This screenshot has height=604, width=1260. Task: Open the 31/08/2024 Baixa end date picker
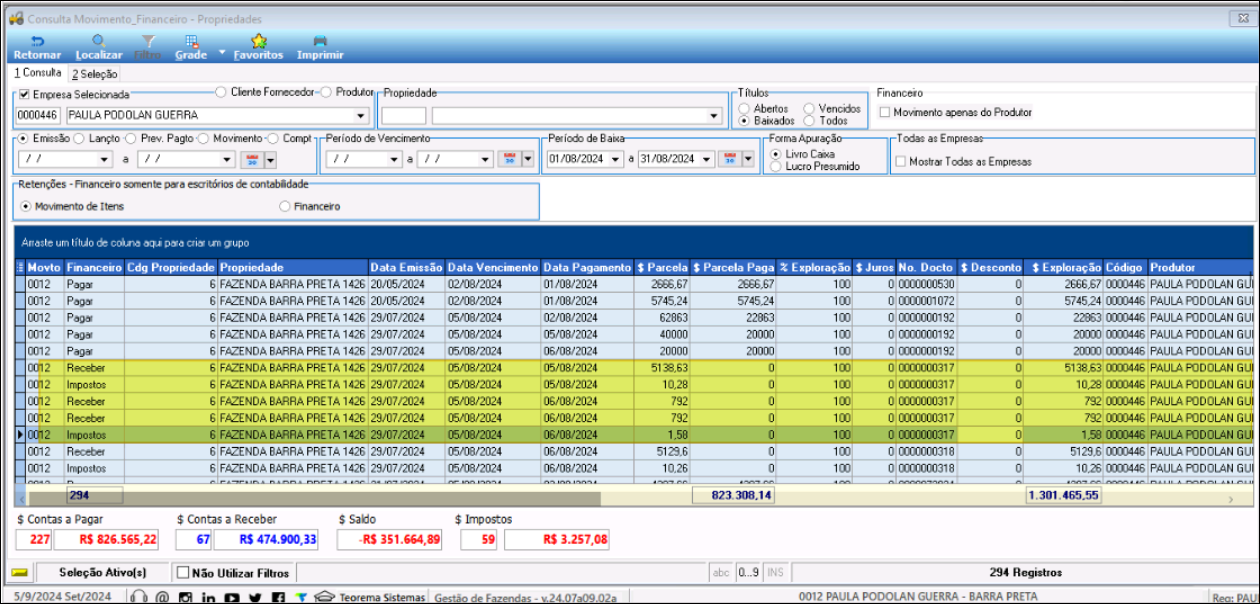(708, 159)
